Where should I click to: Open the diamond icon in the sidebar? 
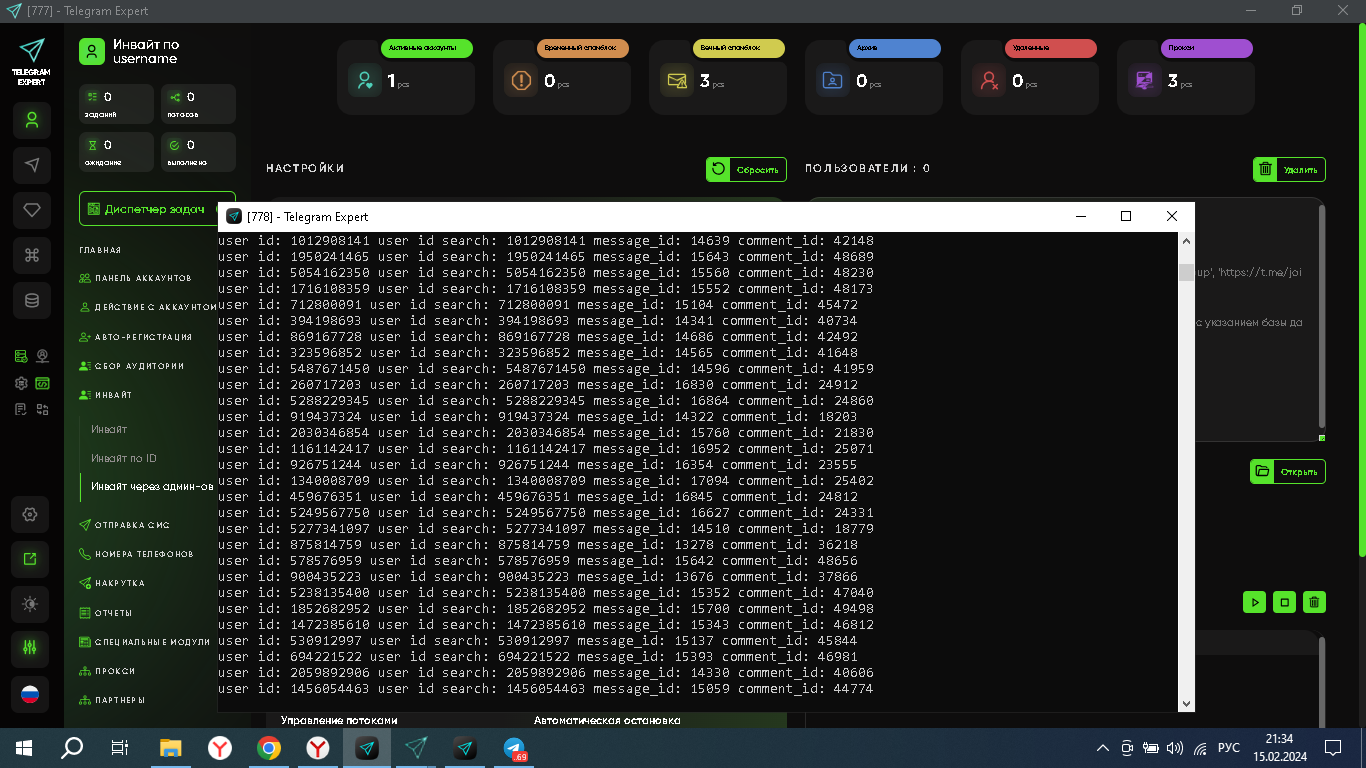click(x=32, y=210)
